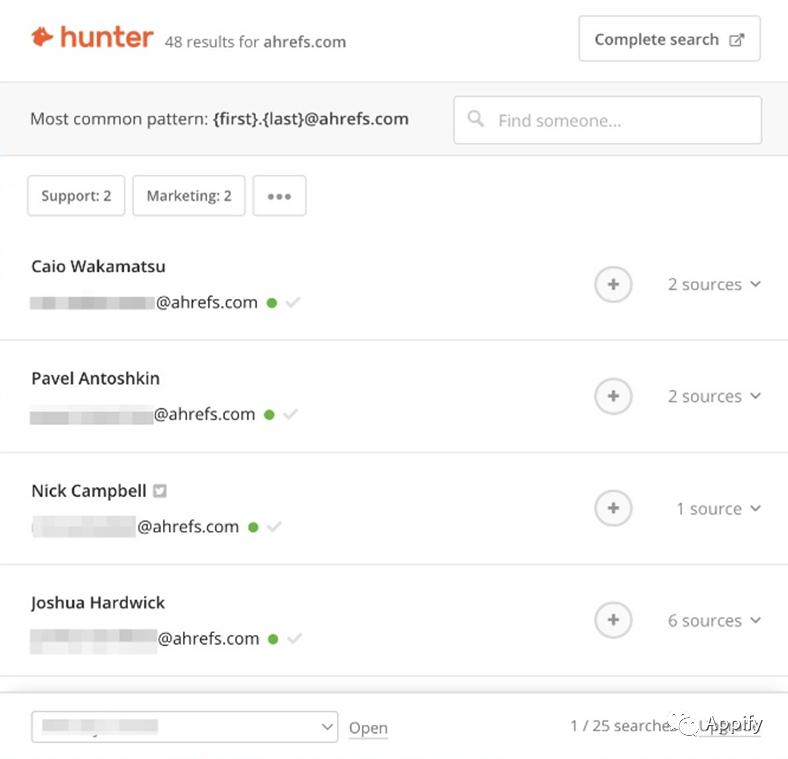The height and width of the screenshot is (759, 788).
Task: Show Nick Campbell's 1 source
Action: (x=718, y=508)
